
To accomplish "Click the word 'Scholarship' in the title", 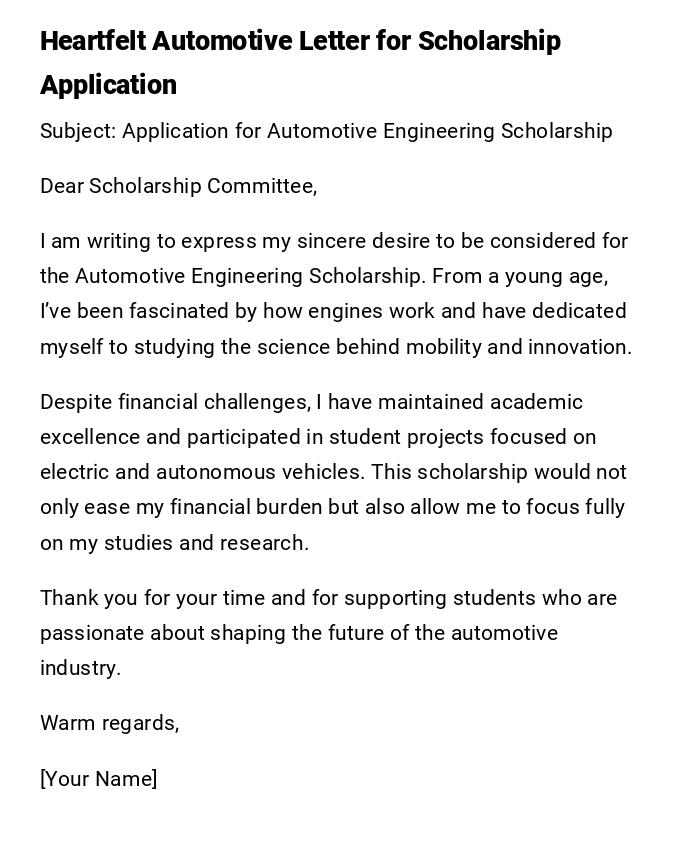I will click(489, 42).
